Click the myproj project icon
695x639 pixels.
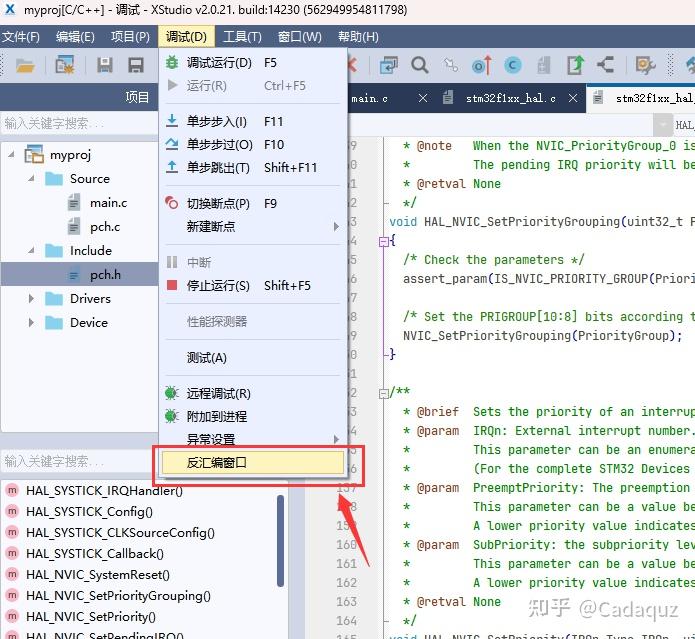(x=34, y=154)
